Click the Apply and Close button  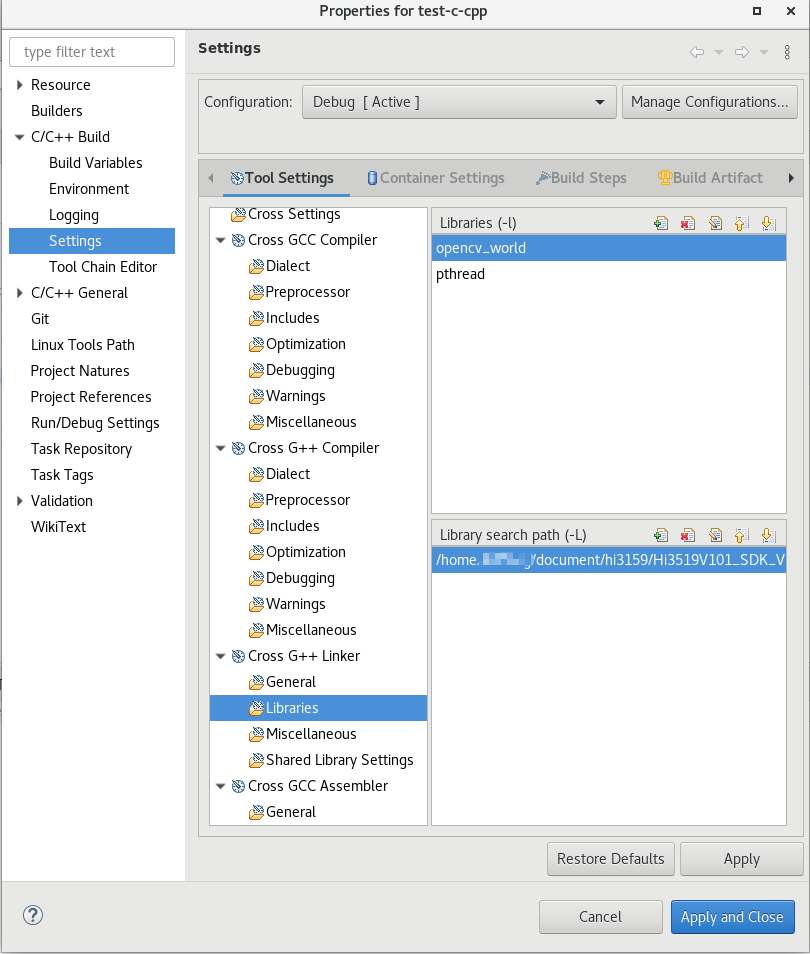coord(732,917)
